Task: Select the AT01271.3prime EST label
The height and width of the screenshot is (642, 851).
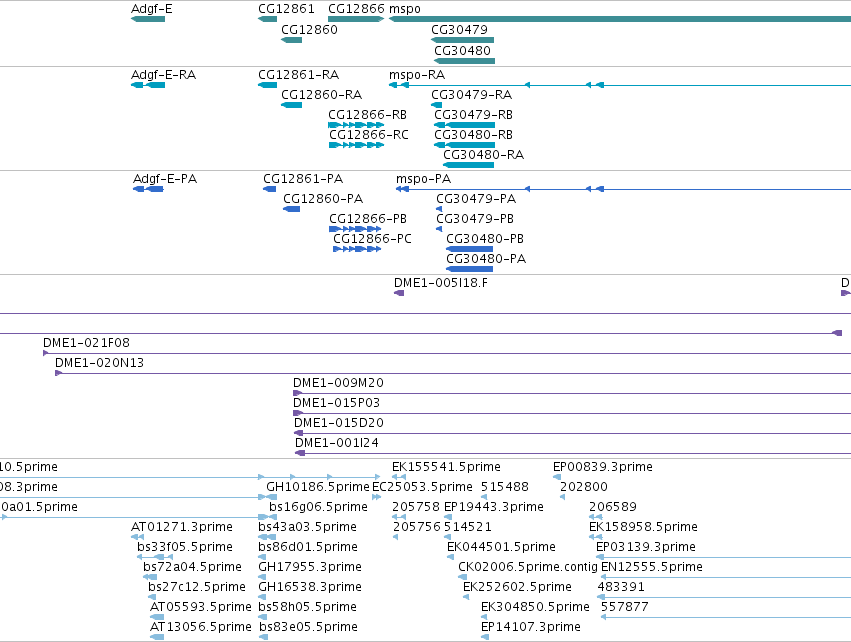Action: [x=182, y=527]
